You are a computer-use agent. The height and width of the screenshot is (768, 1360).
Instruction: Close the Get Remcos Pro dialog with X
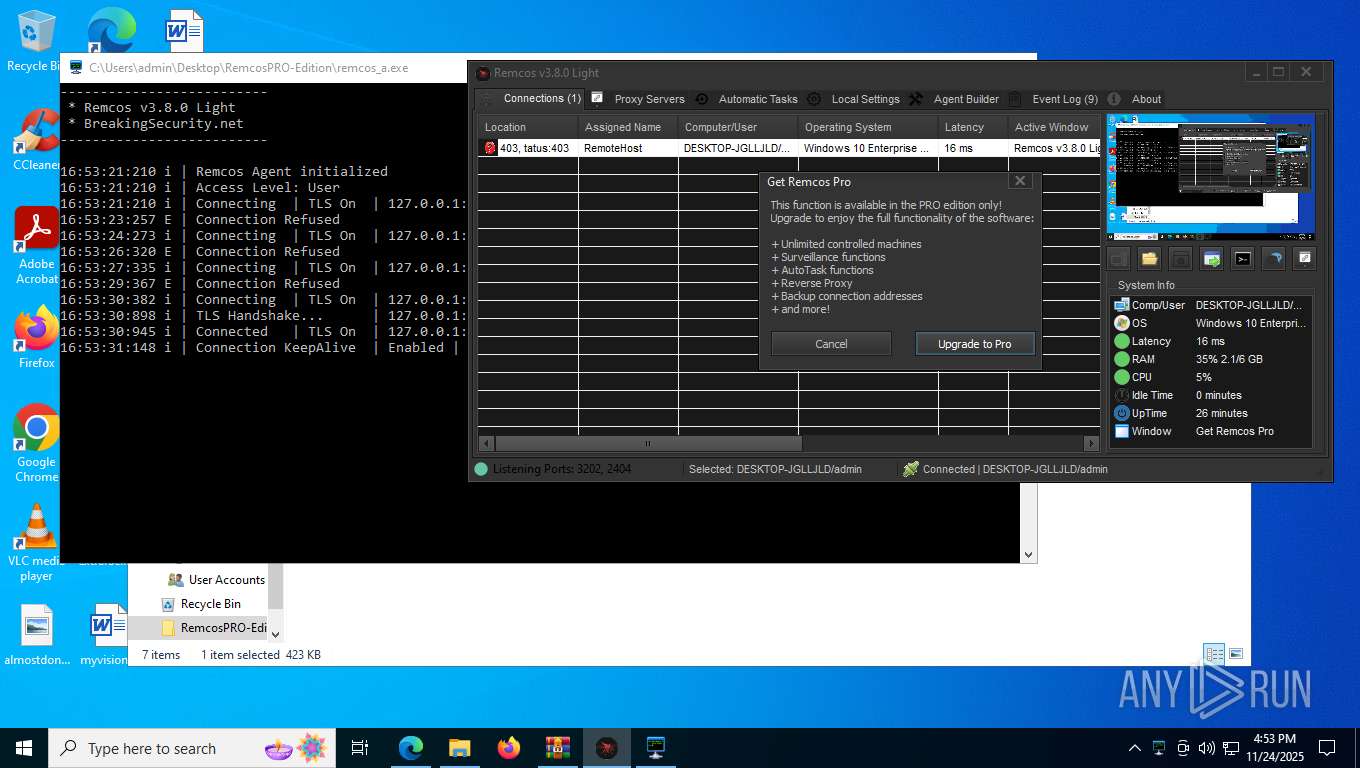click(1020, 181)
